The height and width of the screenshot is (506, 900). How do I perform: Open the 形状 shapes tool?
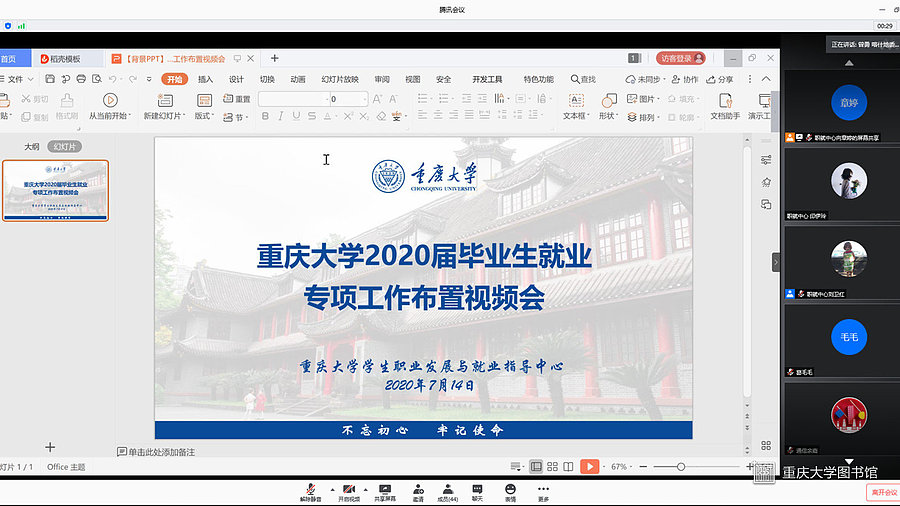608,106
